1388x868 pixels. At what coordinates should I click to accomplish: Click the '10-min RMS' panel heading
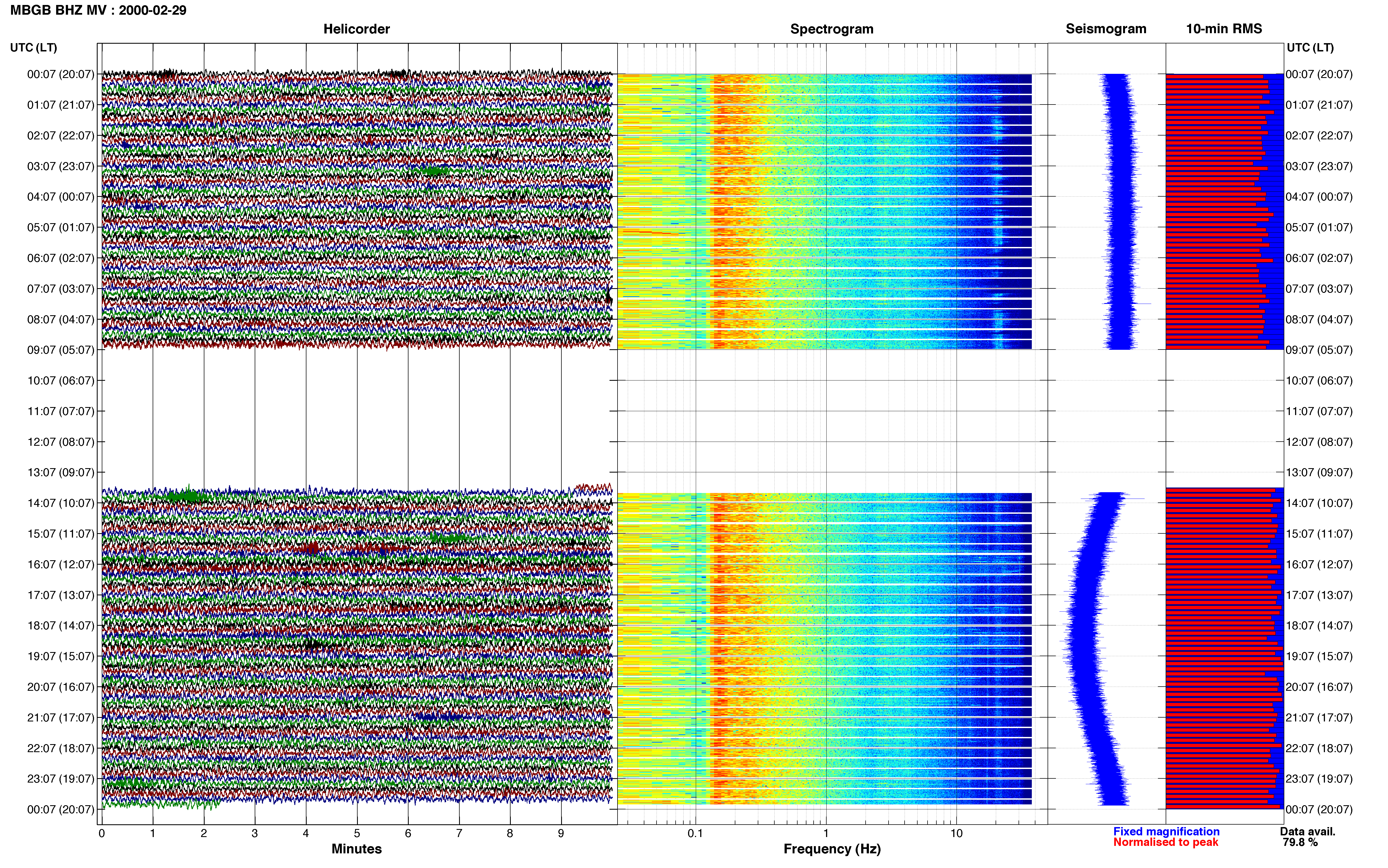[1224, 29]
